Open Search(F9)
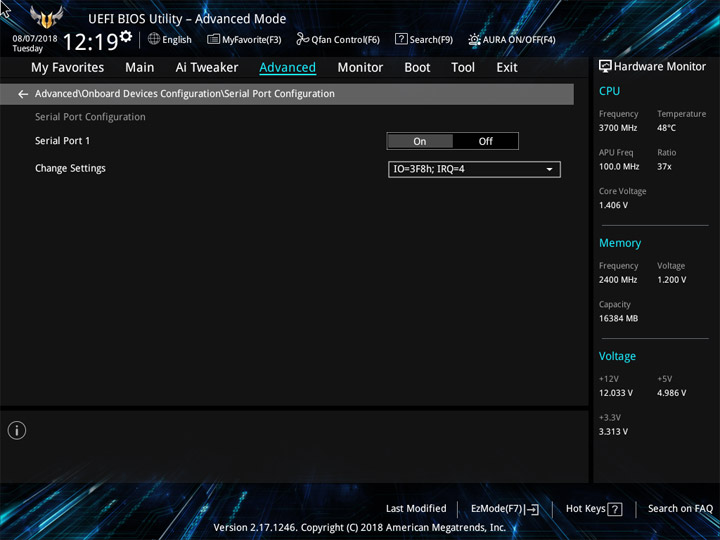 424,39
